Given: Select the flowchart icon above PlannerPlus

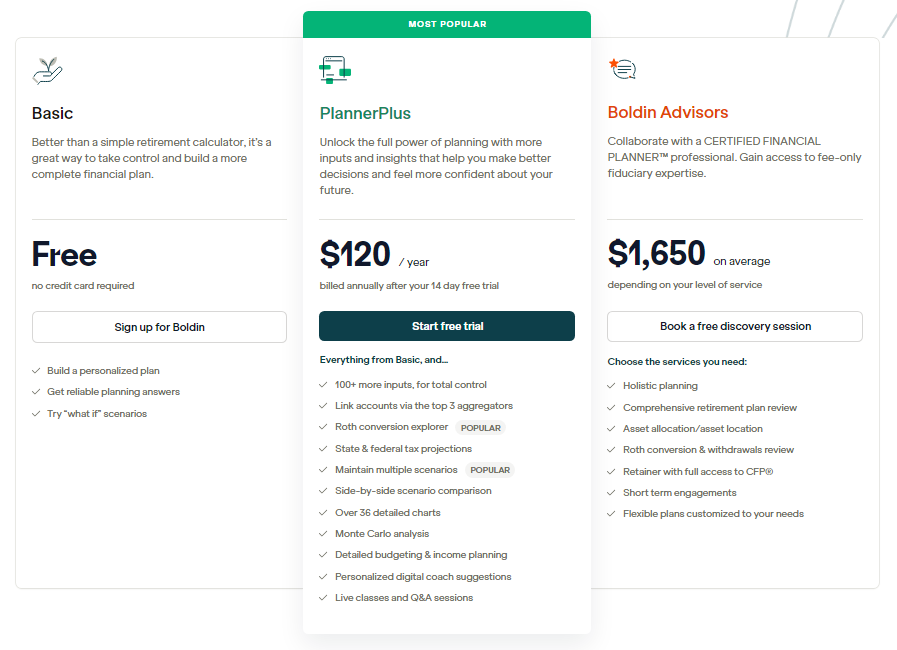Looking at the screenshot, I should pos(335,68).
